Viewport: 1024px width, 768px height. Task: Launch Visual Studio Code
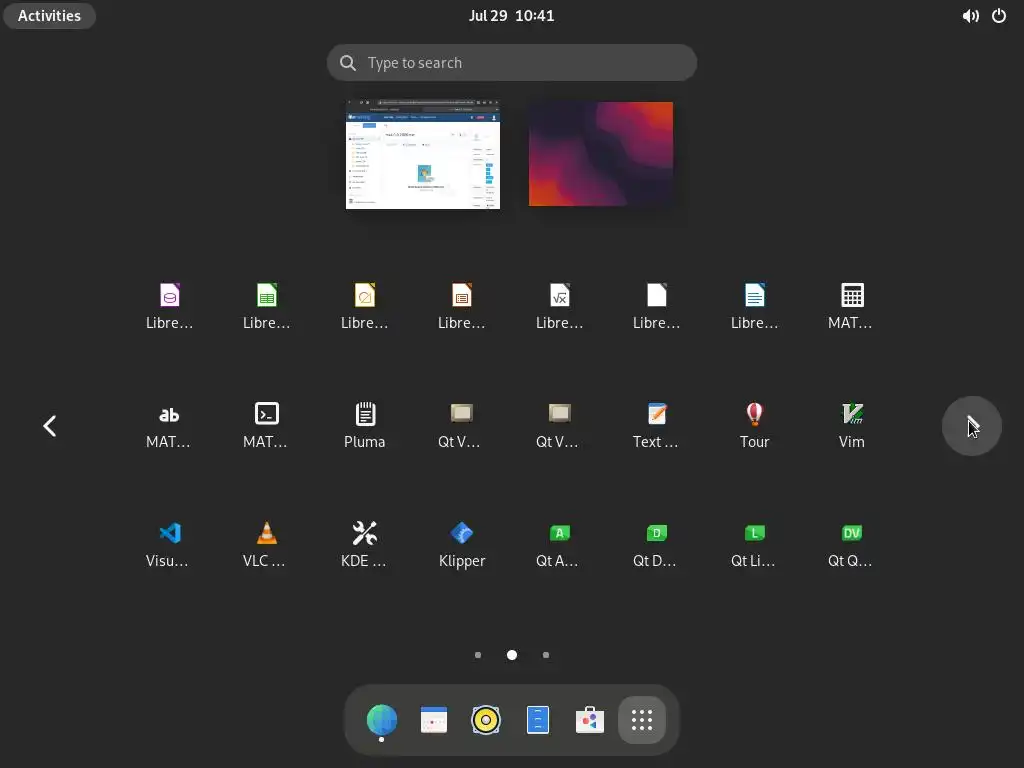pyautogui.click(x=169, y=533)
